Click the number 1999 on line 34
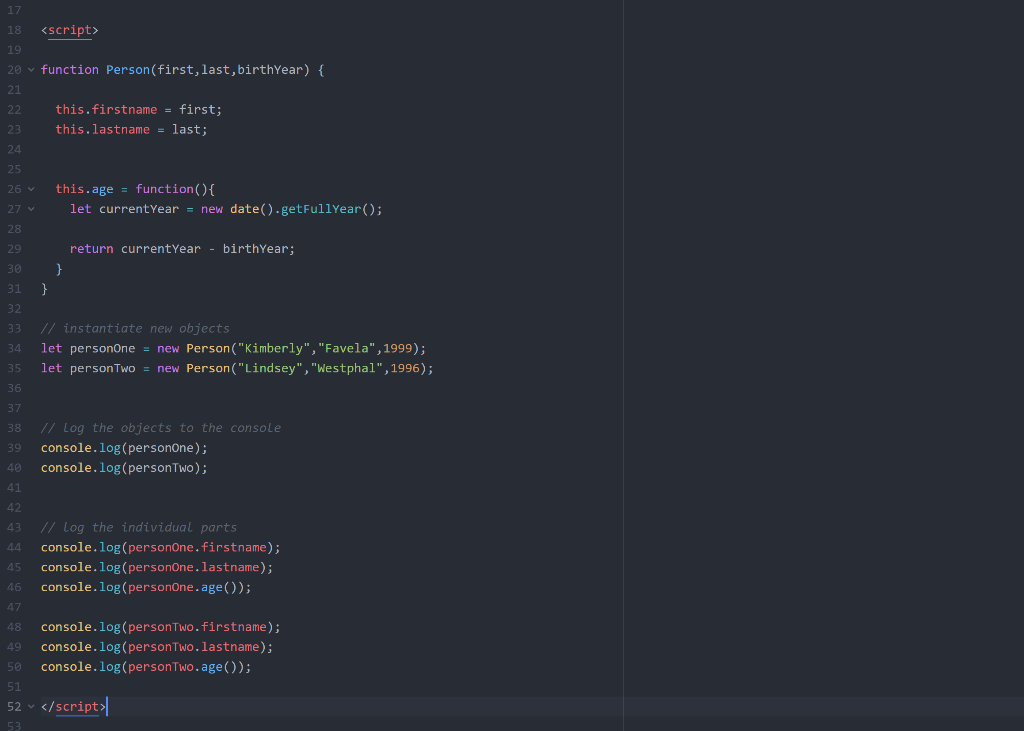Image resolution: width=1024 pixels, height=731 pixels. tap(397, 348)
